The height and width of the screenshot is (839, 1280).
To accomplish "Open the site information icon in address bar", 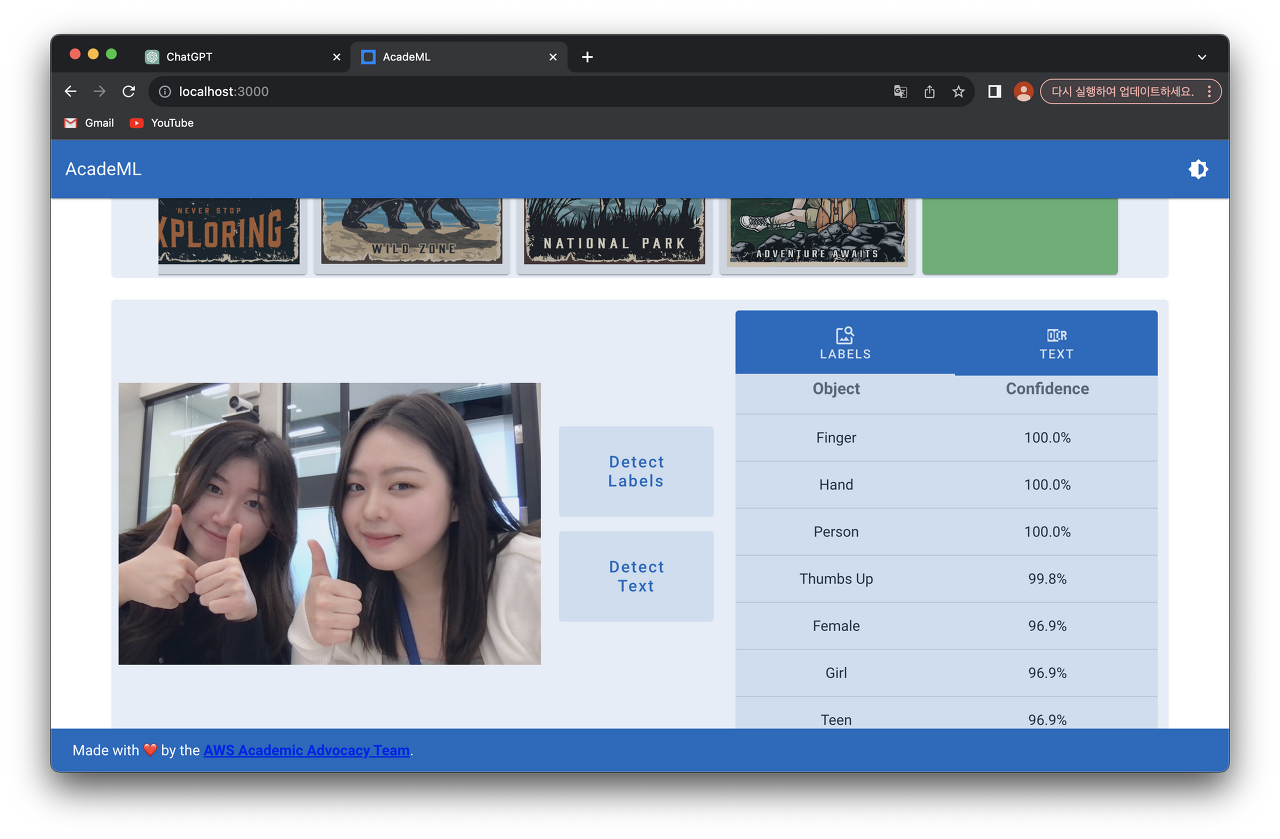I will [x=165, y=91].
